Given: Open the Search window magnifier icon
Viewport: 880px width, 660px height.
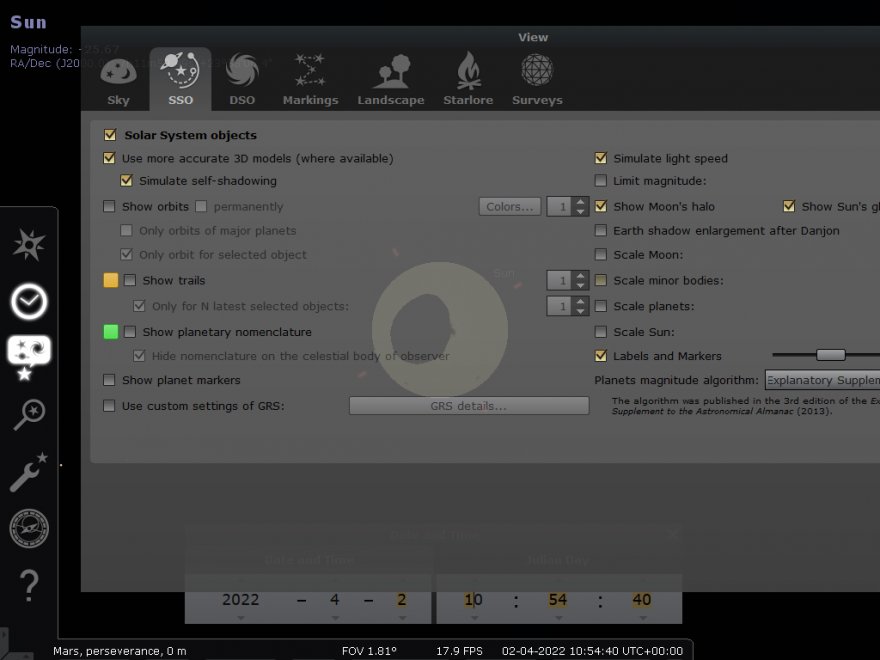Looking at the screenshot, I should click(x=29, y=414).
